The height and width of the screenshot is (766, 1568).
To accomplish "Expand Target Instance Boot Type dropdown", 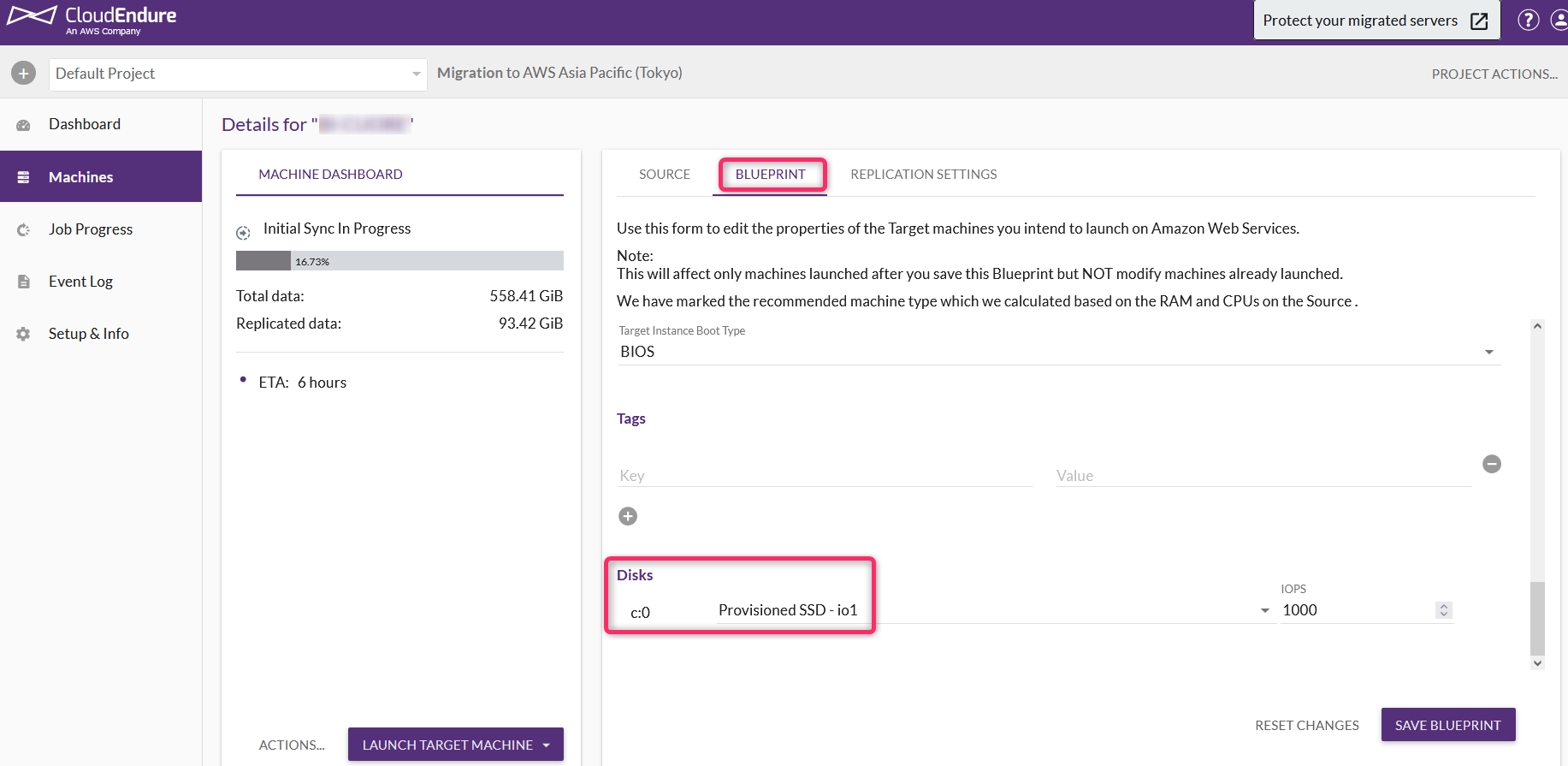I will pyautogui.click(x=1059, y=352).
